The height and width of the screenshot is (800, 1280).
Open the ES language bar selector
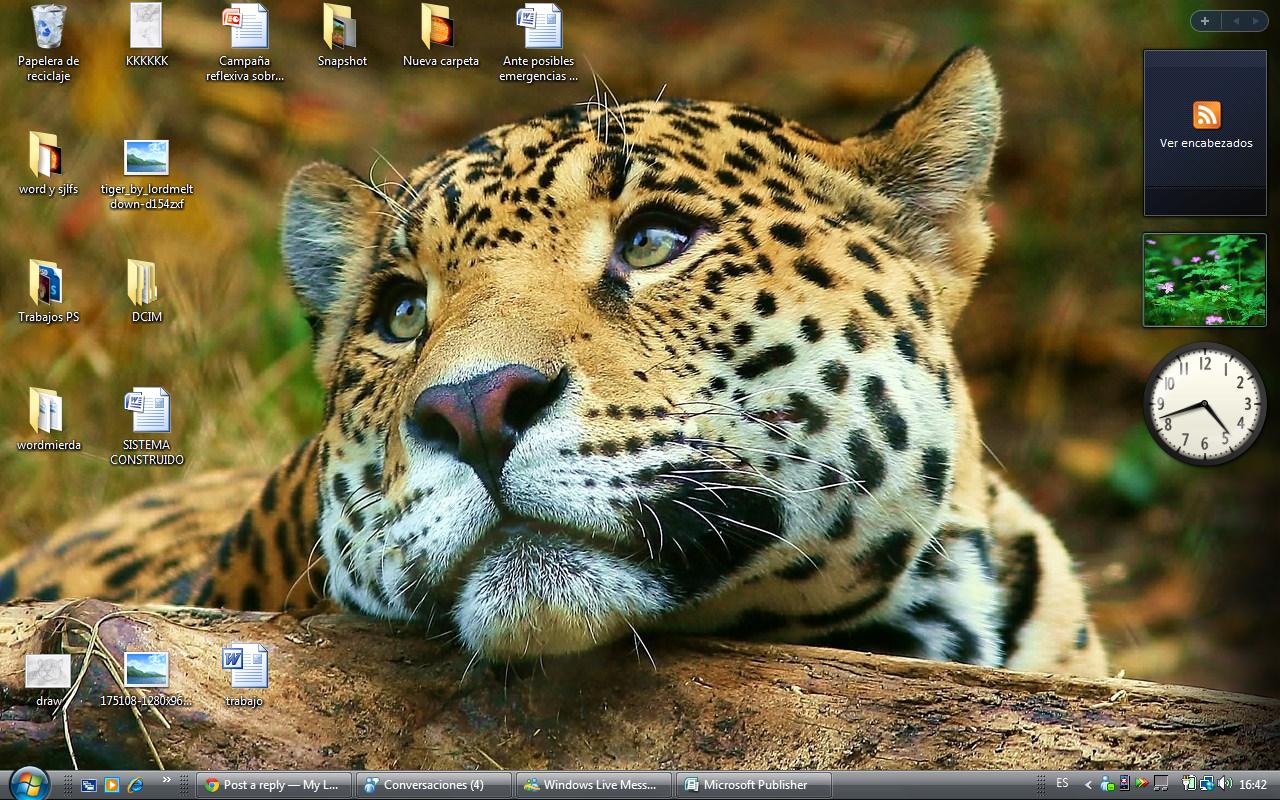(x=1062, y=784)
